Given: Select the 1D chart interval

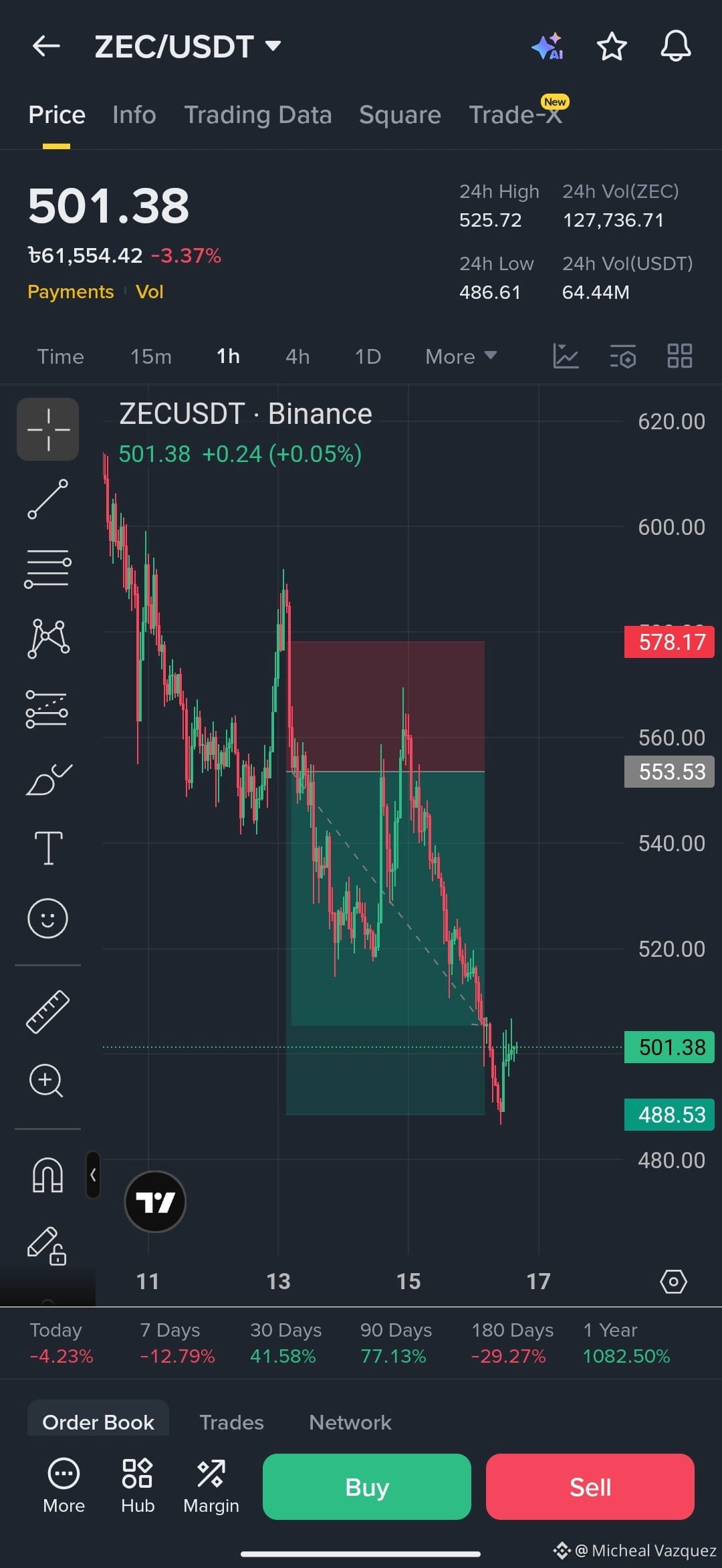Looking at the screenshot, I should pos(368,356).
